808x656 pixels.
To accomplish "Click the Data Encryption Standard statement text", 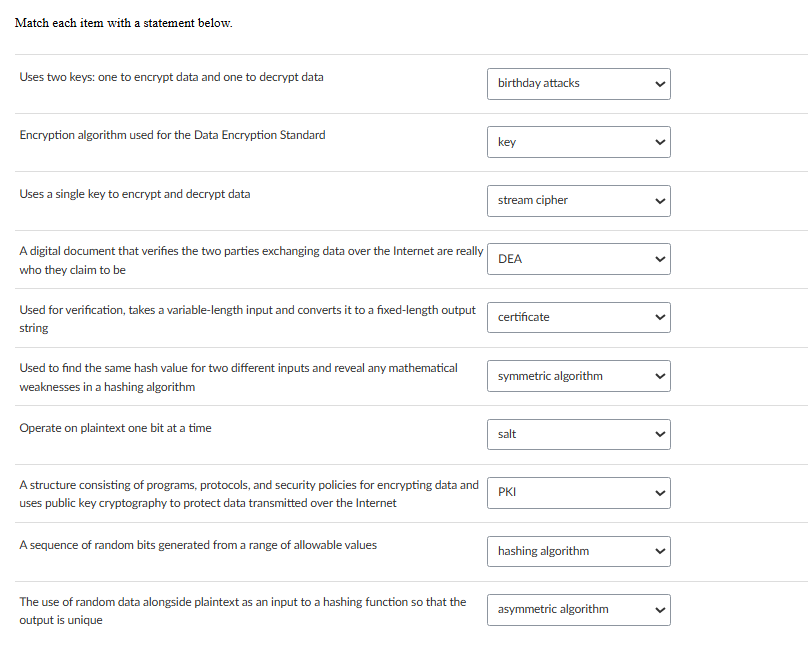I will coord(172,135).
